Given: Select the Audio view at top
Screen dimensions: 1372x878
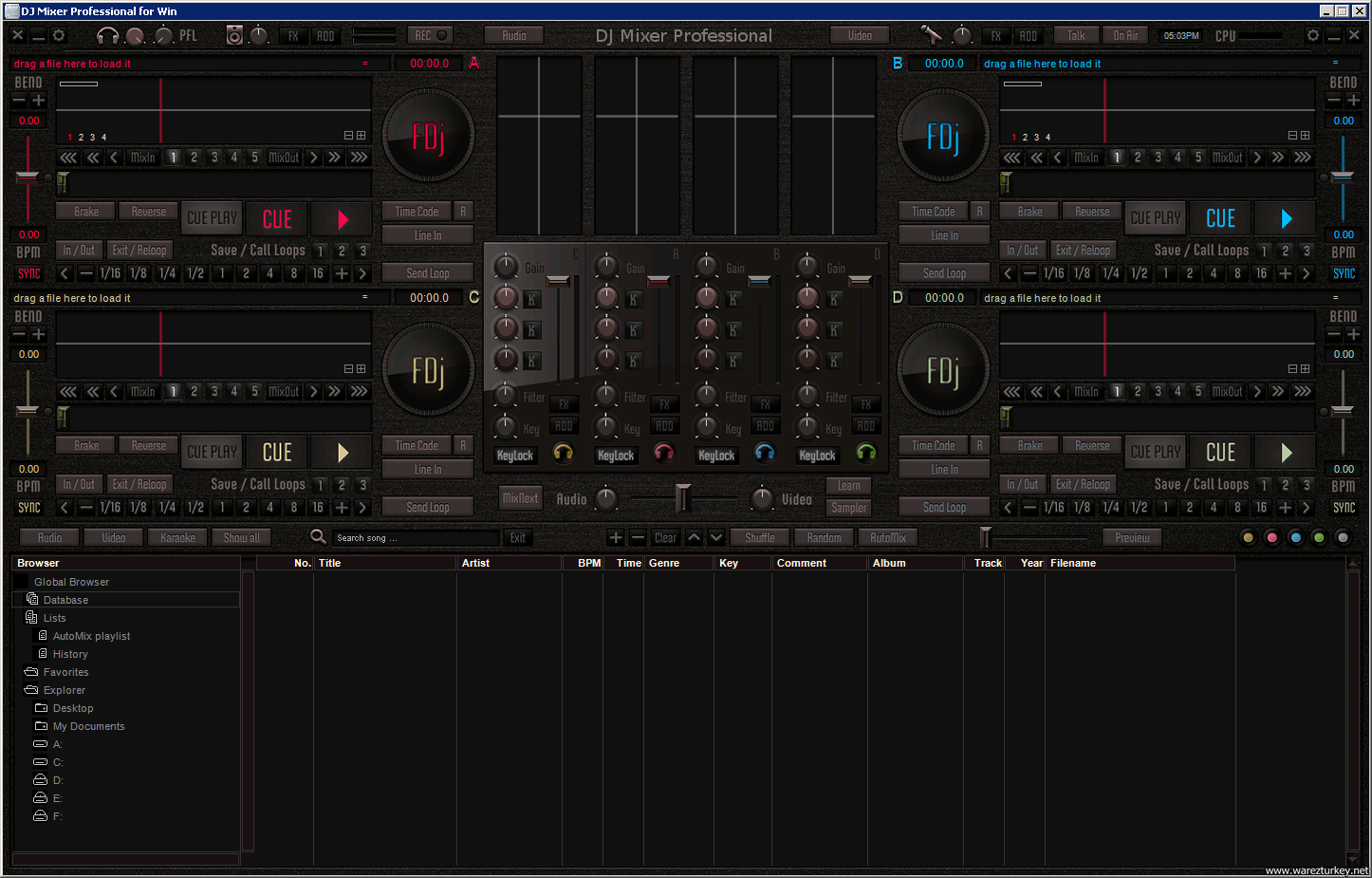Looking at the screenshot, I should (x=514, y=35).
